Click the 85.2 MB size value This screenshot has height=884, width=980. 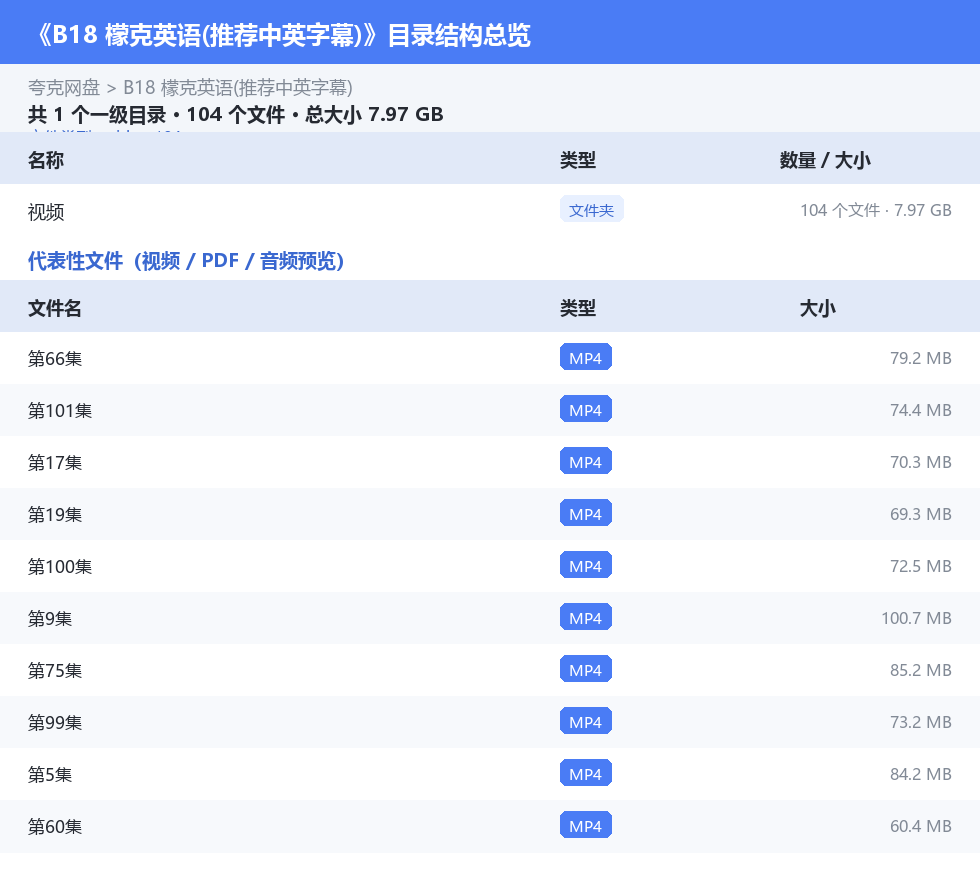921,670
